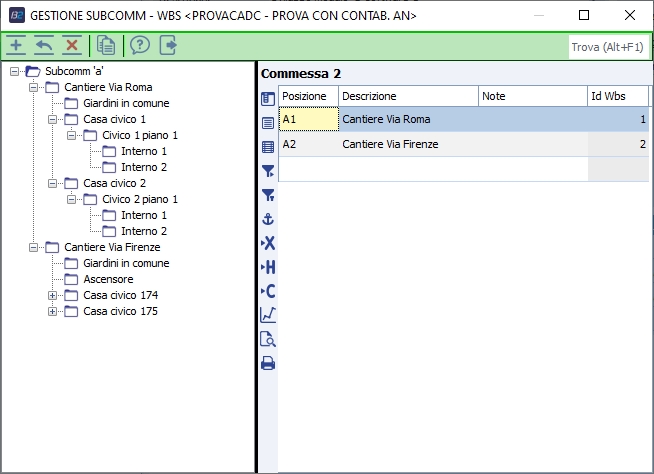Click the upper filter funnel icon

[268, 171]
